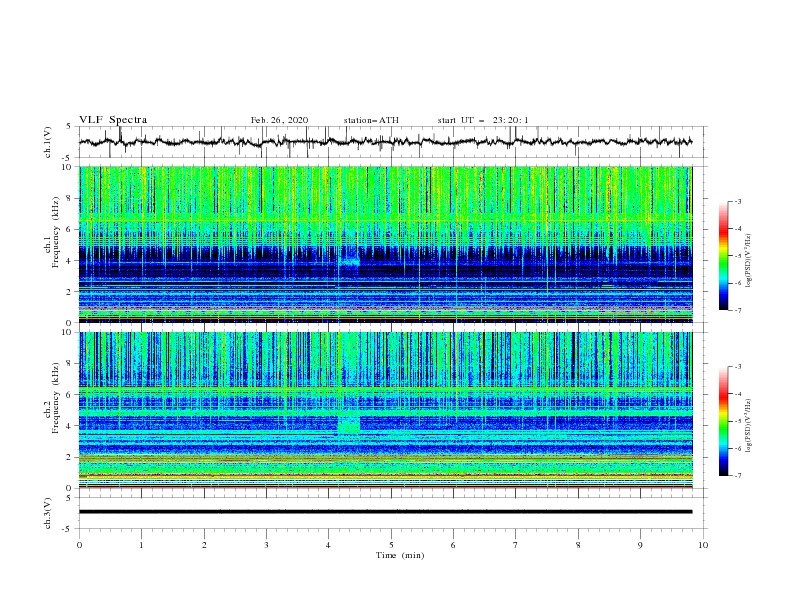Click the 'ch.1(V)' waveform axis label

tap(48, 142)
